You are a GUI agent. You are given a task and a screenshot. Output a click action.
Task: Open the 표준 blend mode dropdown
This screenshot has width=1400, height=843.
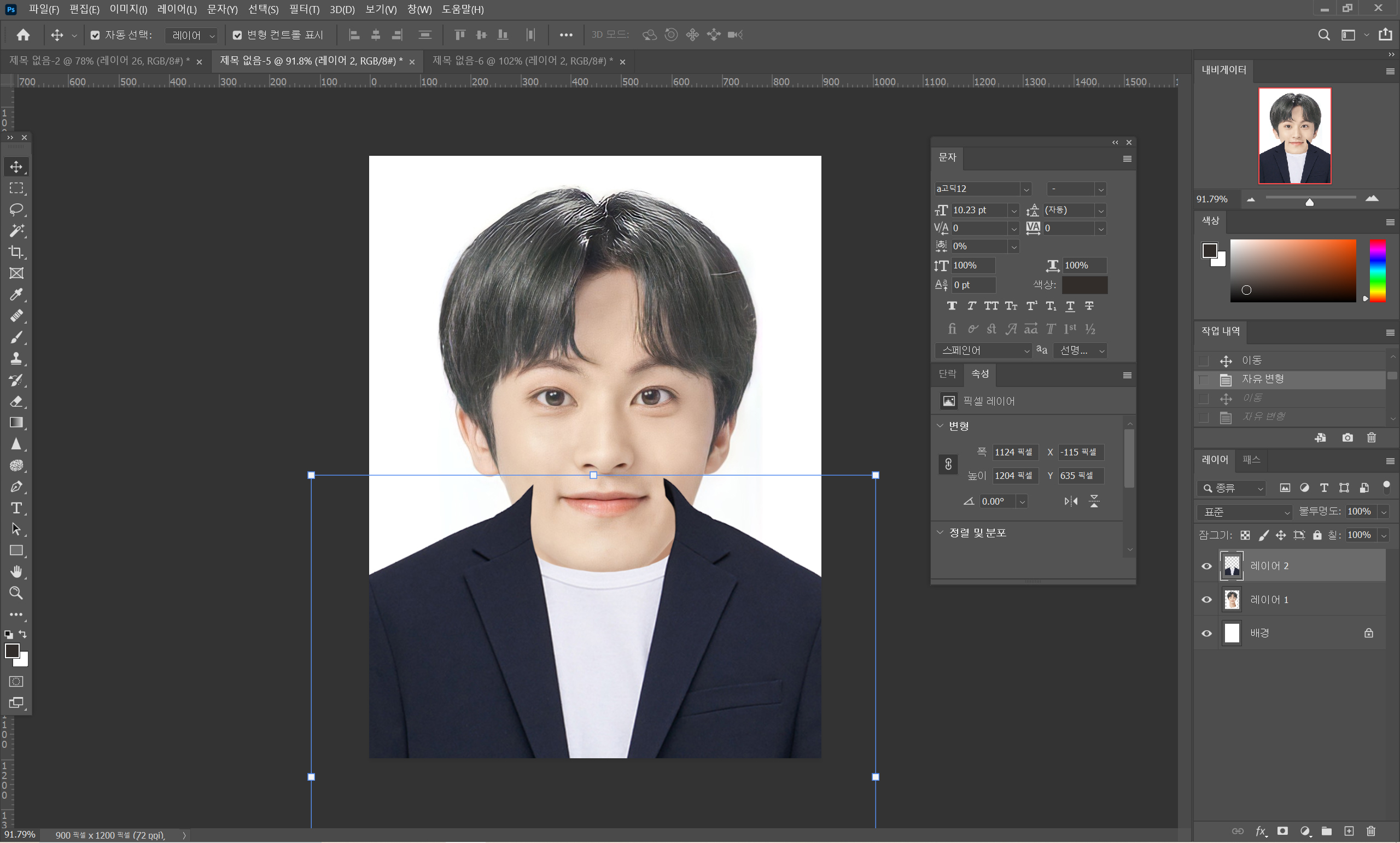click(x=1244, y=512)
